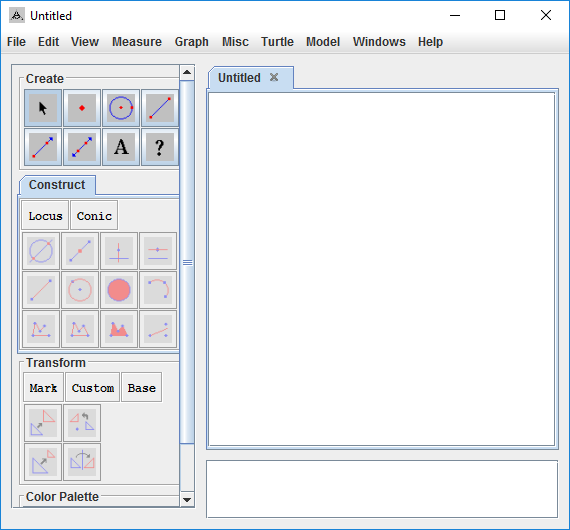The image size is (570, 530).
Task: Switch to the Construct tab
Action: pyautogui.click(x=57, y=185)
